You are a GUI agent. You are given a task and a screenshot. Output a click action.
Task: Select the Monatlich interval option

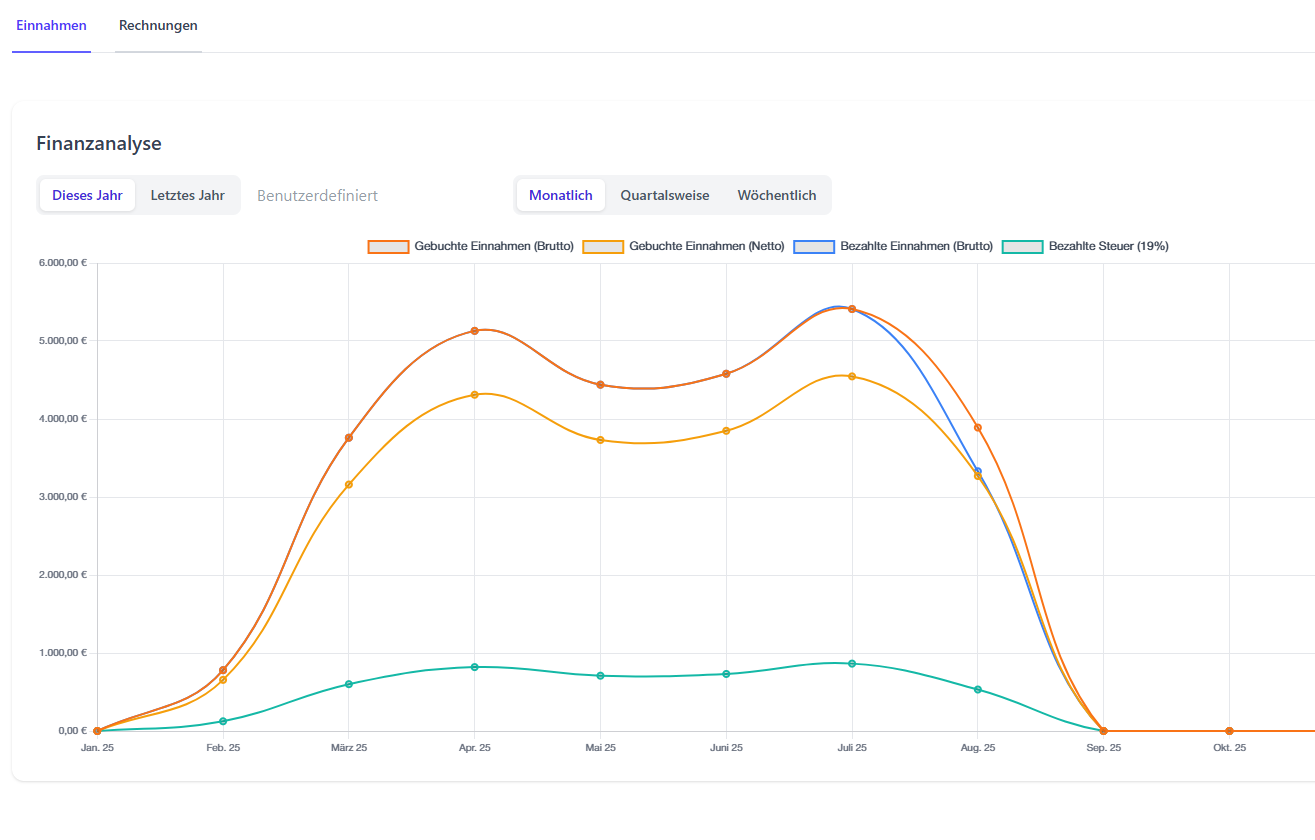(x=560, y=195)
